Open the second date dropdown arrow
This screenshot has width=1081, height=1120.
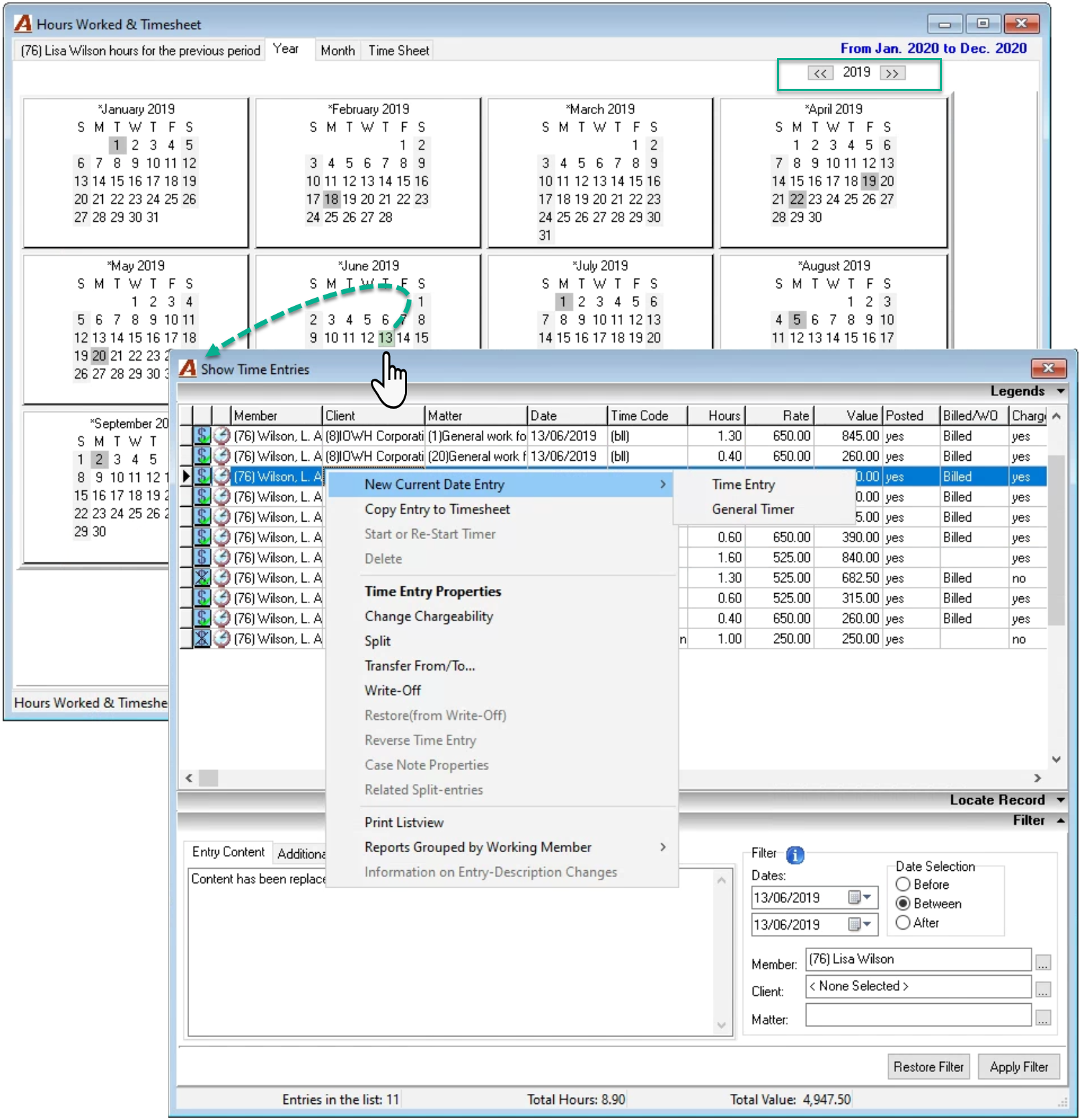pos(867,924)
